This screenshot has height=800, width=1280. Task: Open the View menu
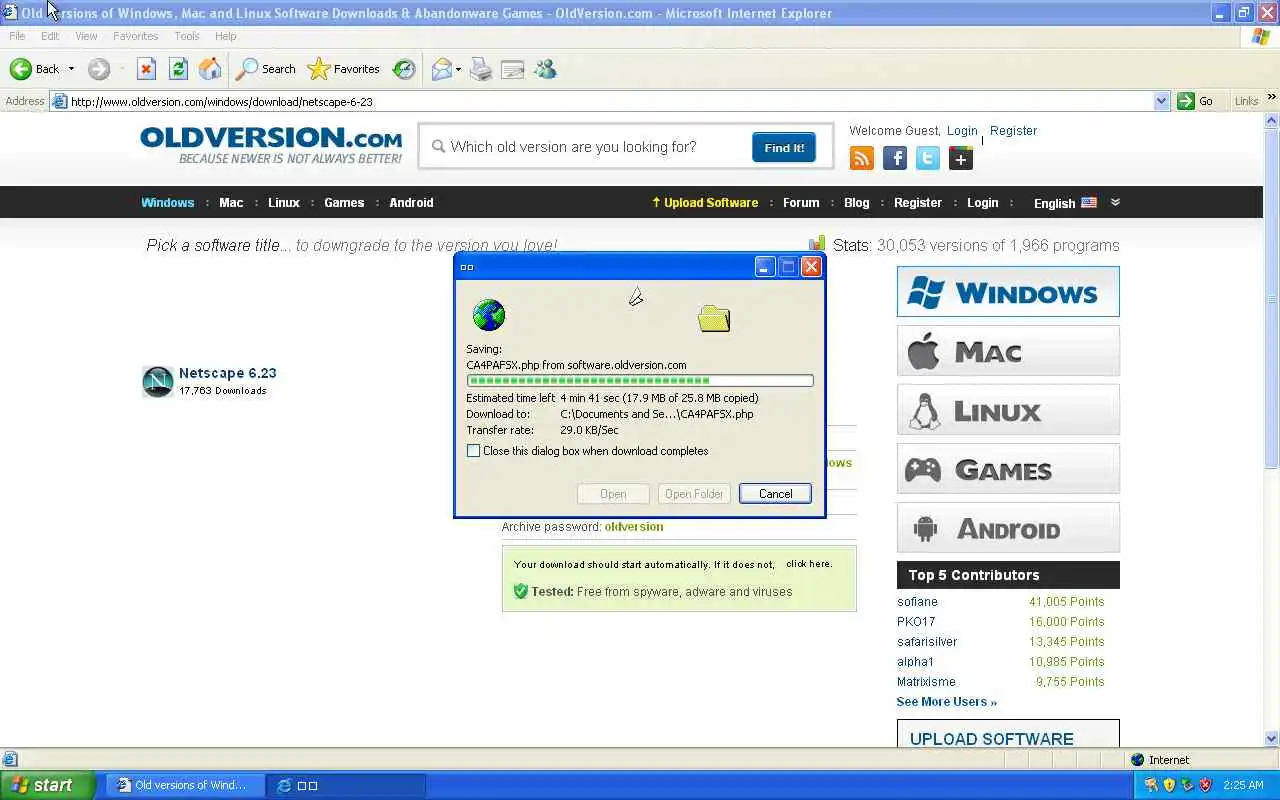tap(86, 36)
